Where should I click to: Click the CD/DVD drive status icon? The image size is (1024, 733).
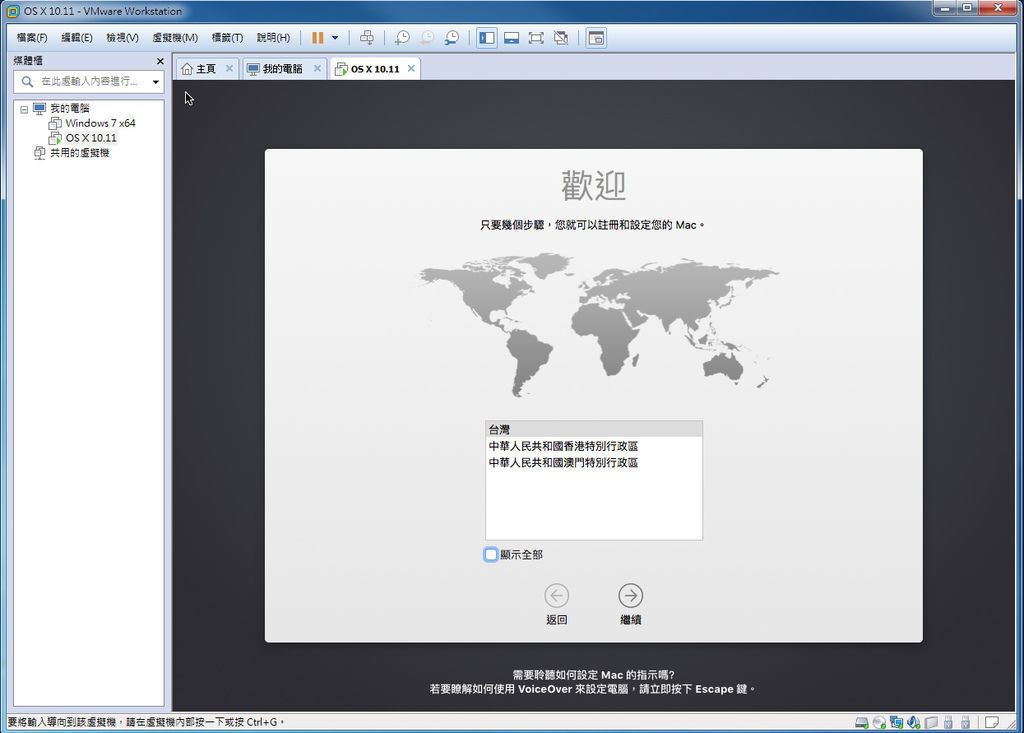click(879, 723)
